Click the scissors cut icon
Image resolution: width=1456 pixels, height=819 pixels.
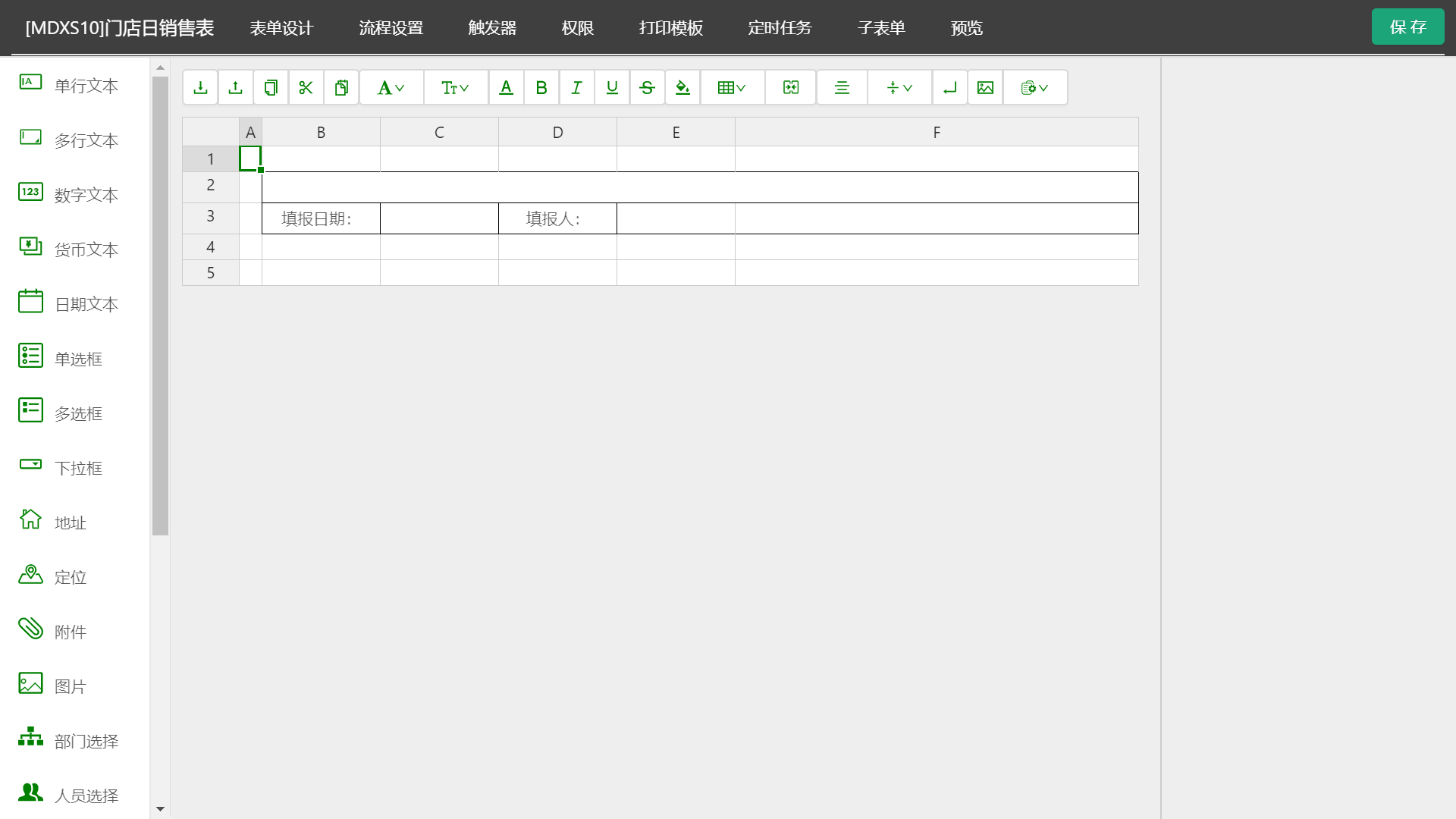pyautogui.click(x=306, y=88)
